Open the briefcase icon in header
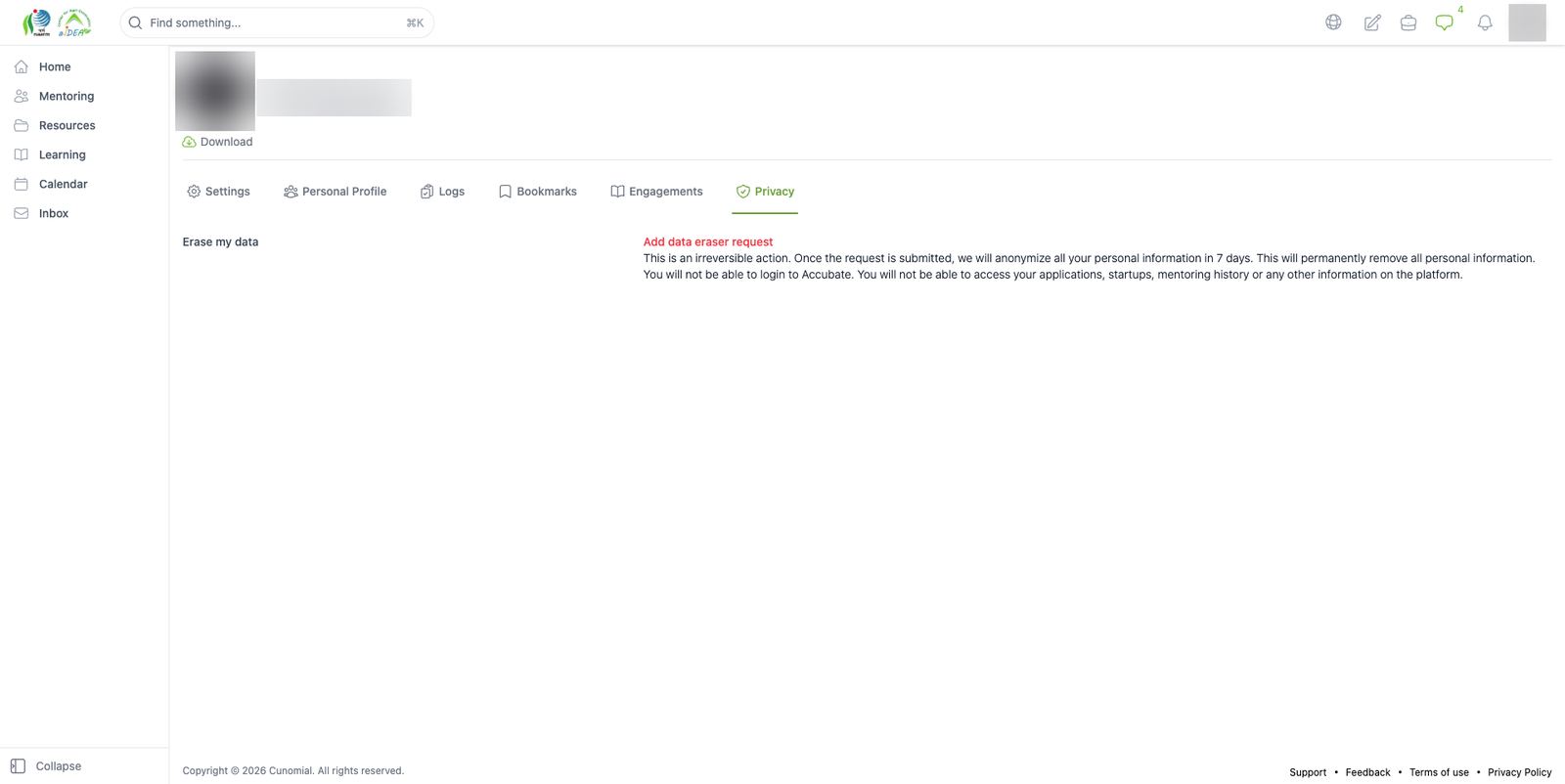Screen dimensions: 1565x784 [1408, 22]
